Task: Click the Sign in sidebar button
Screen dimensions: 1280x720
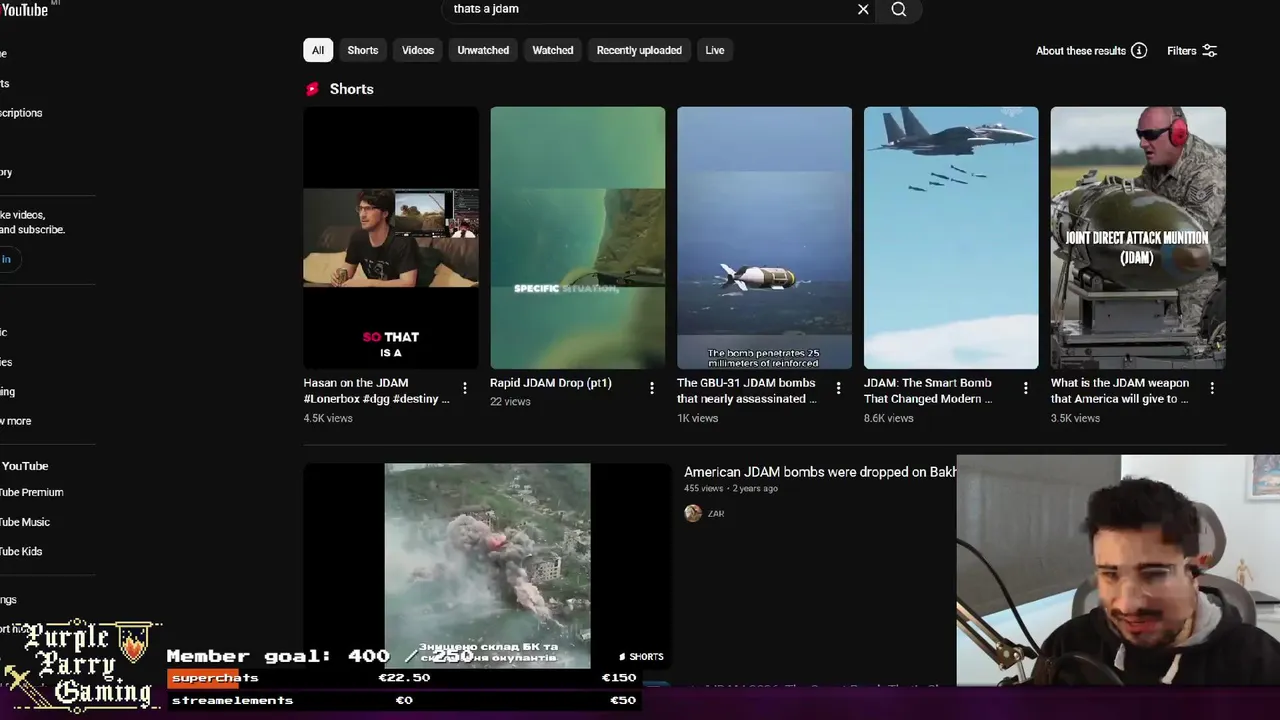Action: click(x=8, y=259)
